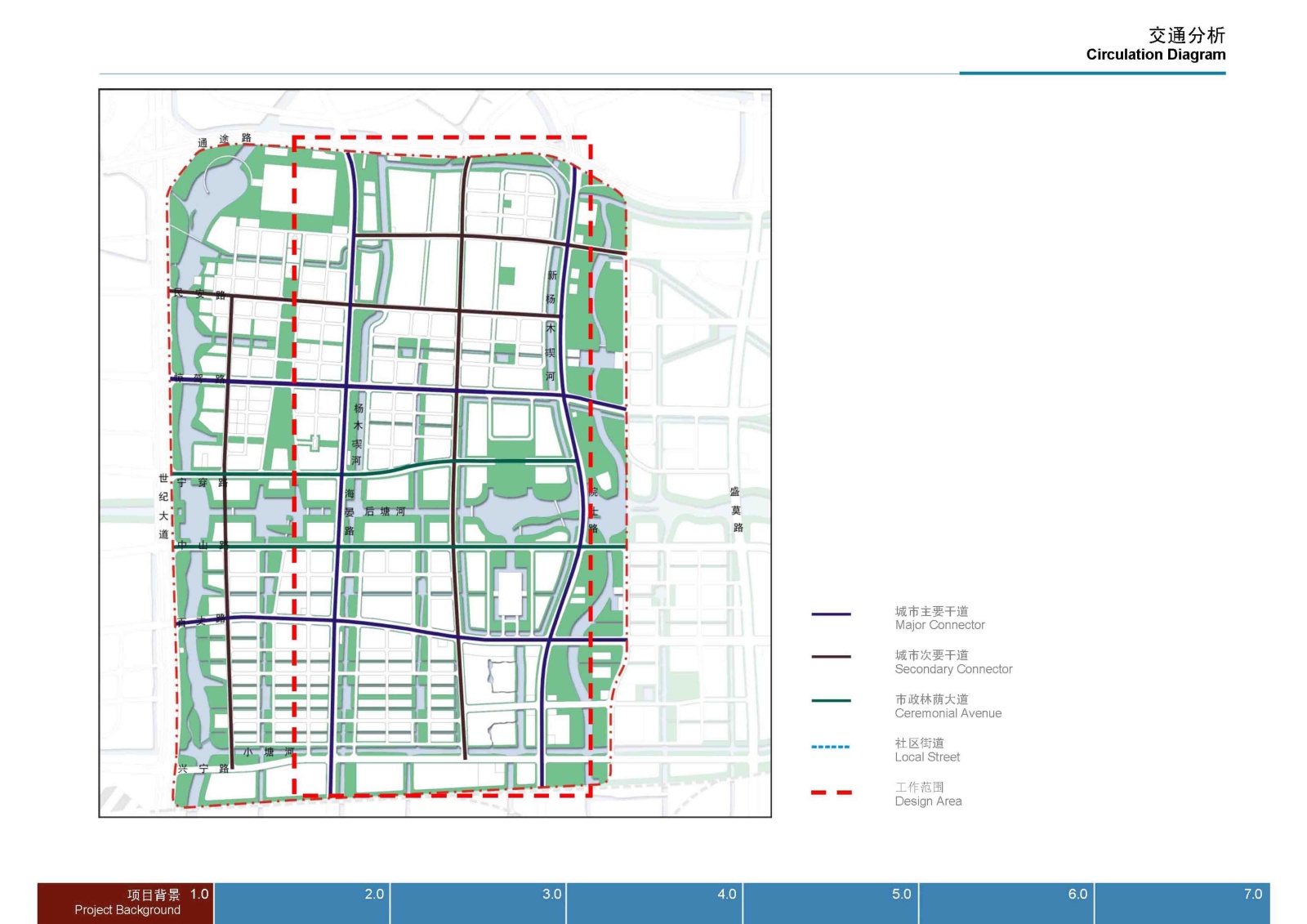The width and height of the screenshot is (1307, 924).
Task: Select the Ceremonial Avenue green legend line
Action: pos(831,700)
